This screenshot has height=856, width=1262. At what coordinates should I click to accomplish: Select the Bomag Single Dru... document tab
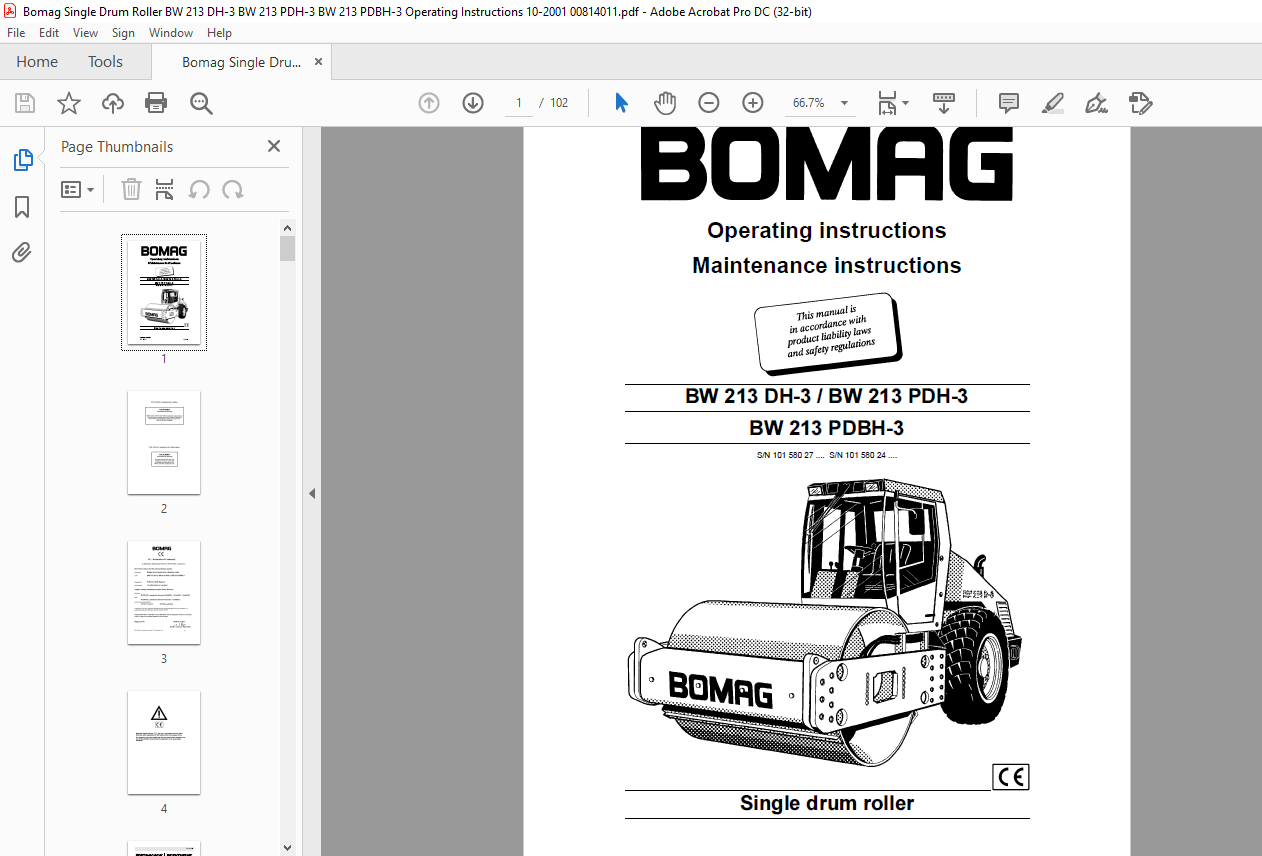click(x=241, y=62)
